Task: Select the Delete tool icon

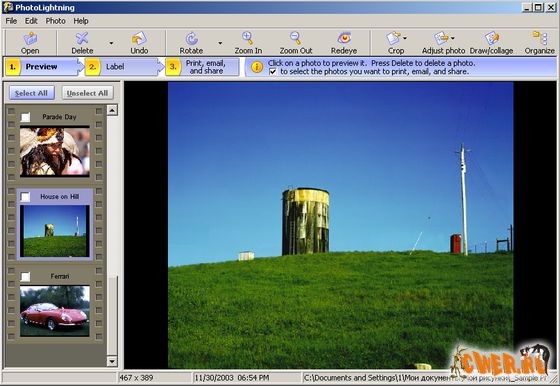Action: (x=82, y=39)
